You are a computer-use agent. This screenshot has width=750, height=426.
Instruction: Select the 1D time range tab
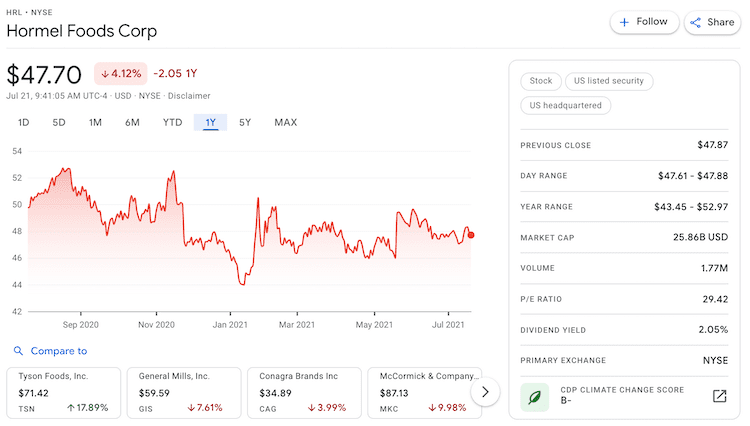(23, 122)
